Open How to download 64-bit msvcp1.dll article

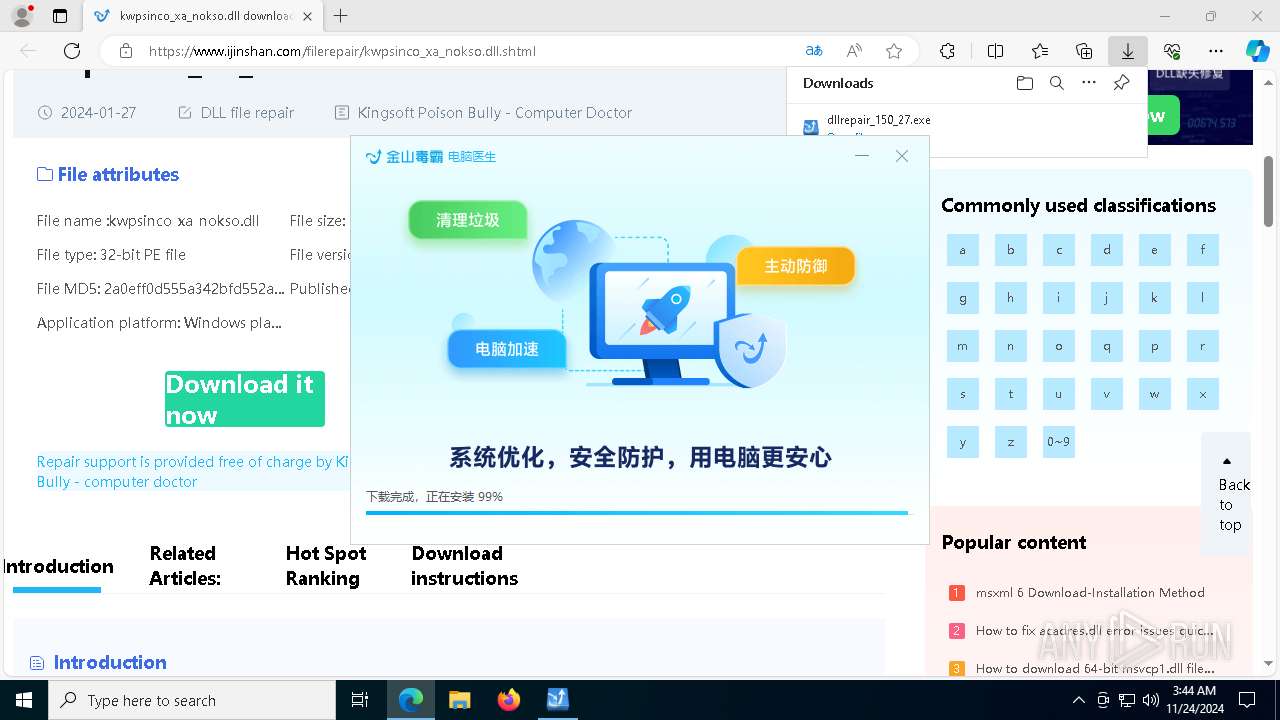(x=1095, y=669)
